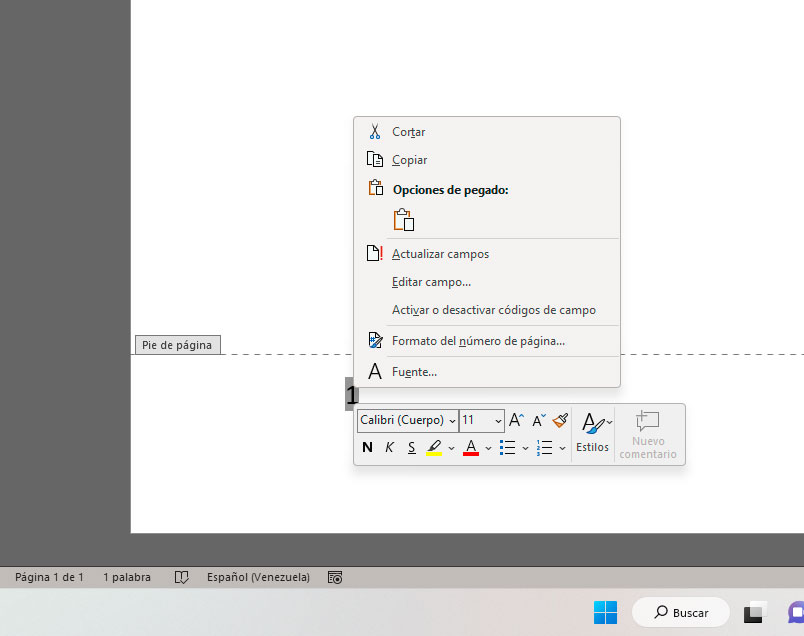Screen dimensions: 804x636
Task: Decrease font size with the smaller A icon
Action: [x=538, y=421]
